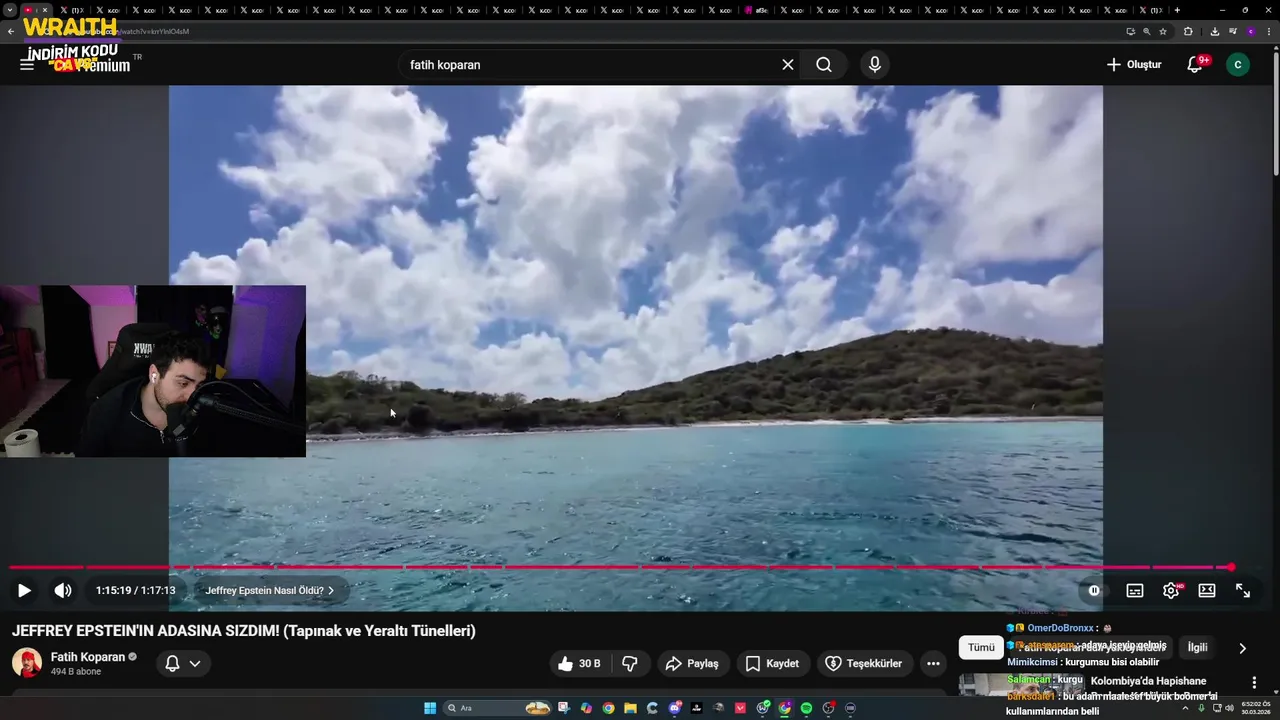Open the browser tab search dropdown

click(11, 10)
